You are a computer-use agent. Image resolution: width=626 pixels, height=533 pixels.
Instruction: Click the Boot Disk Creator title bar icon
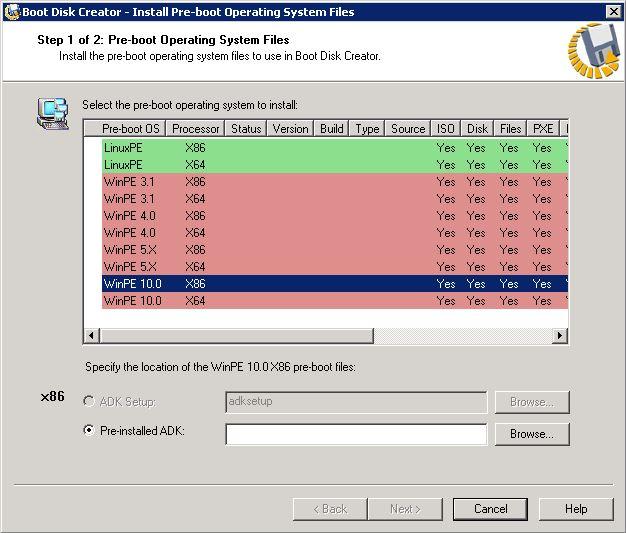point(12,12)
